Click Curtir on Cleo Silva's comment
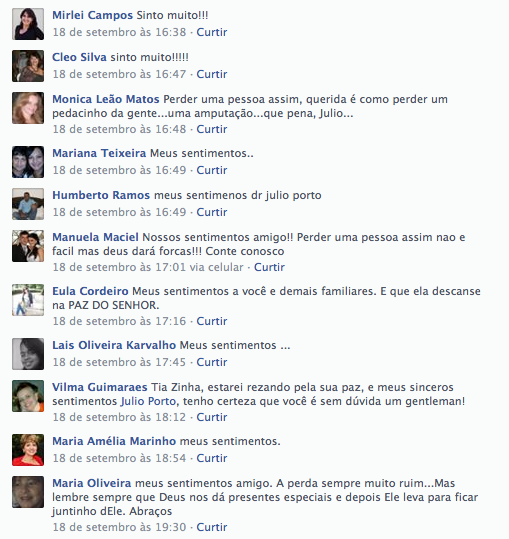This screenshot has height=539, width=509. [212, 74]
